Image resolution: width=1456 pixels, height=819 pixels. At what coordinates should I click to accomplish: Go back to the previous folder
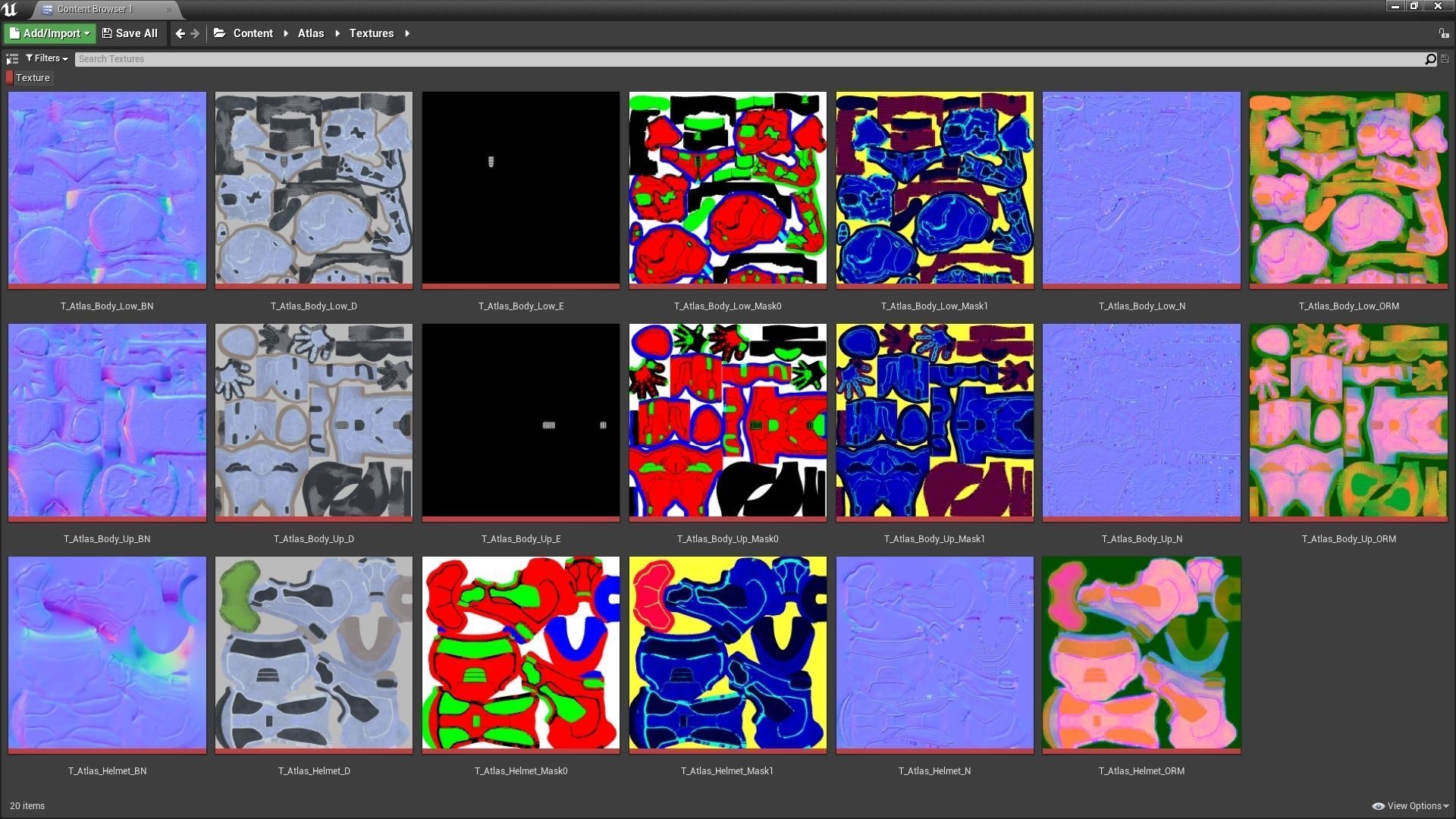coord(180,33)
